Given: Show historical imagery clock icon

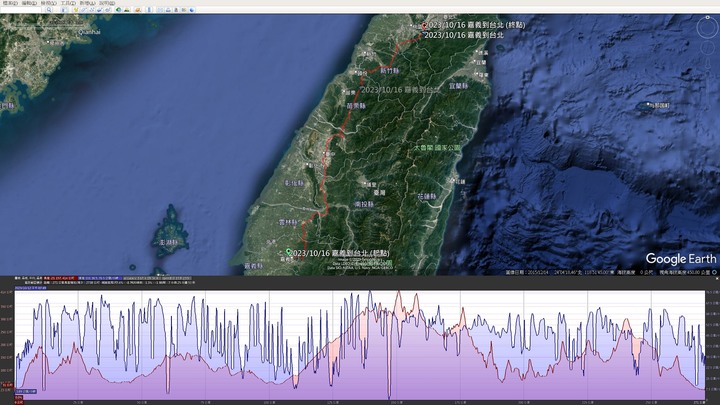Looking at the screenshot, I should [118, 10].
